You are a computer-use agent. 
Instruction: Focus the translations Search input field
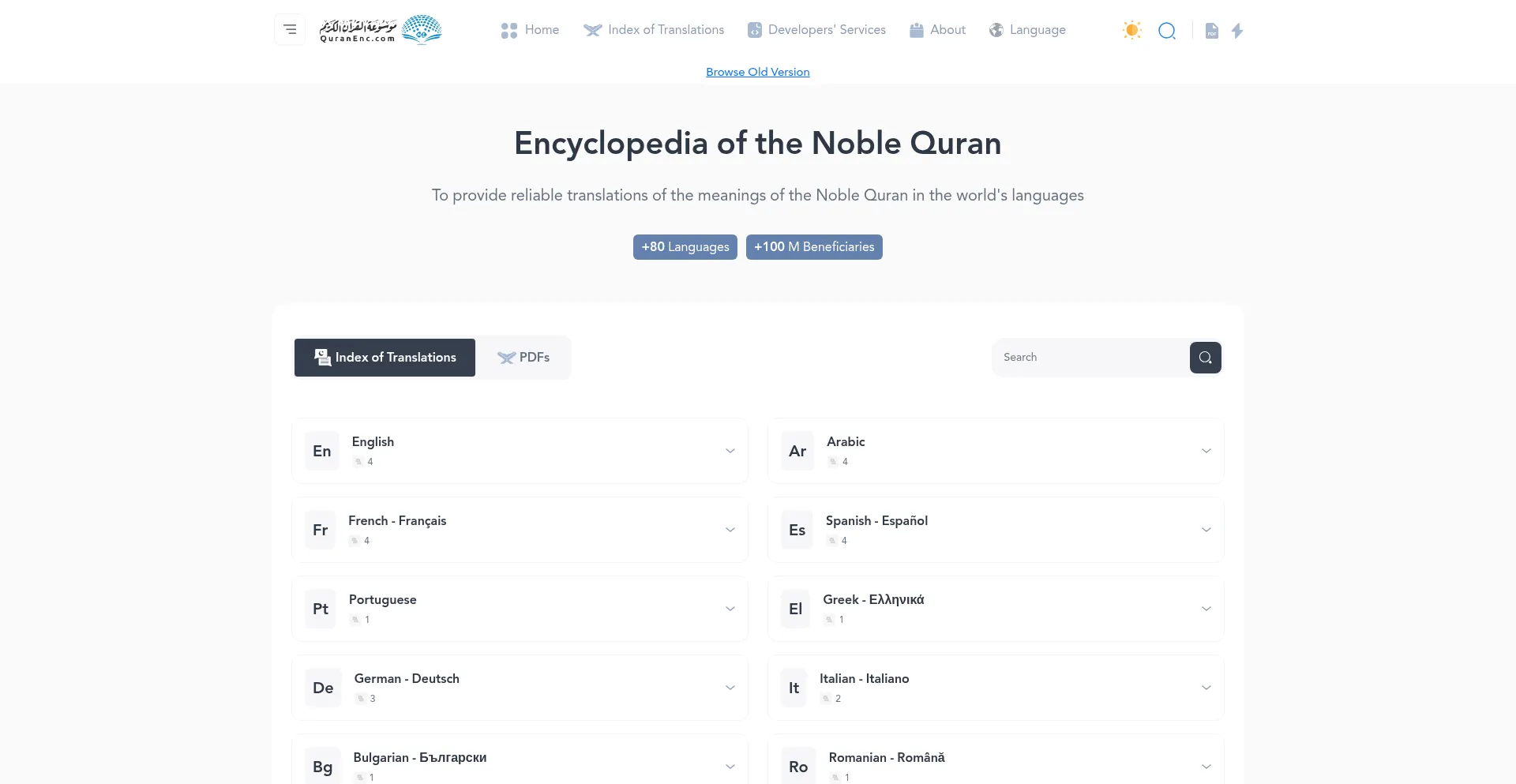(1090, 358)
